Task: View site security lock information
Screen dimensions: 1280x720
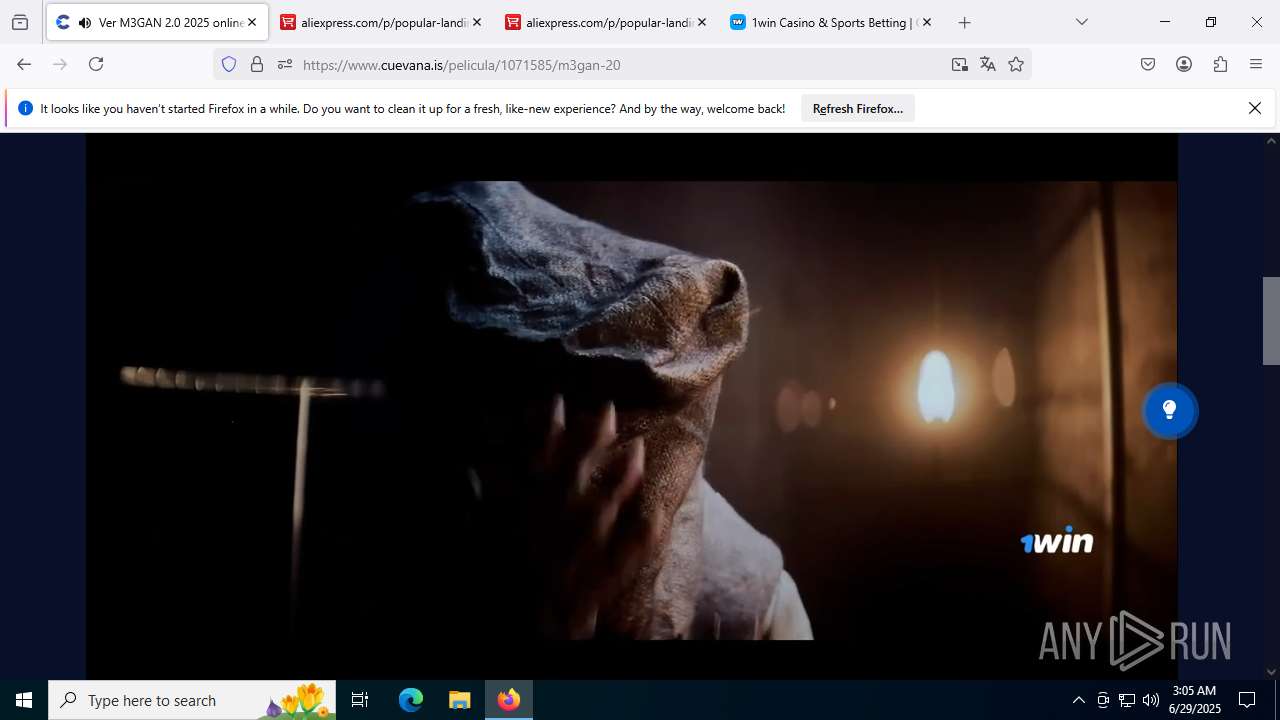Action: [x=257, y=64]
